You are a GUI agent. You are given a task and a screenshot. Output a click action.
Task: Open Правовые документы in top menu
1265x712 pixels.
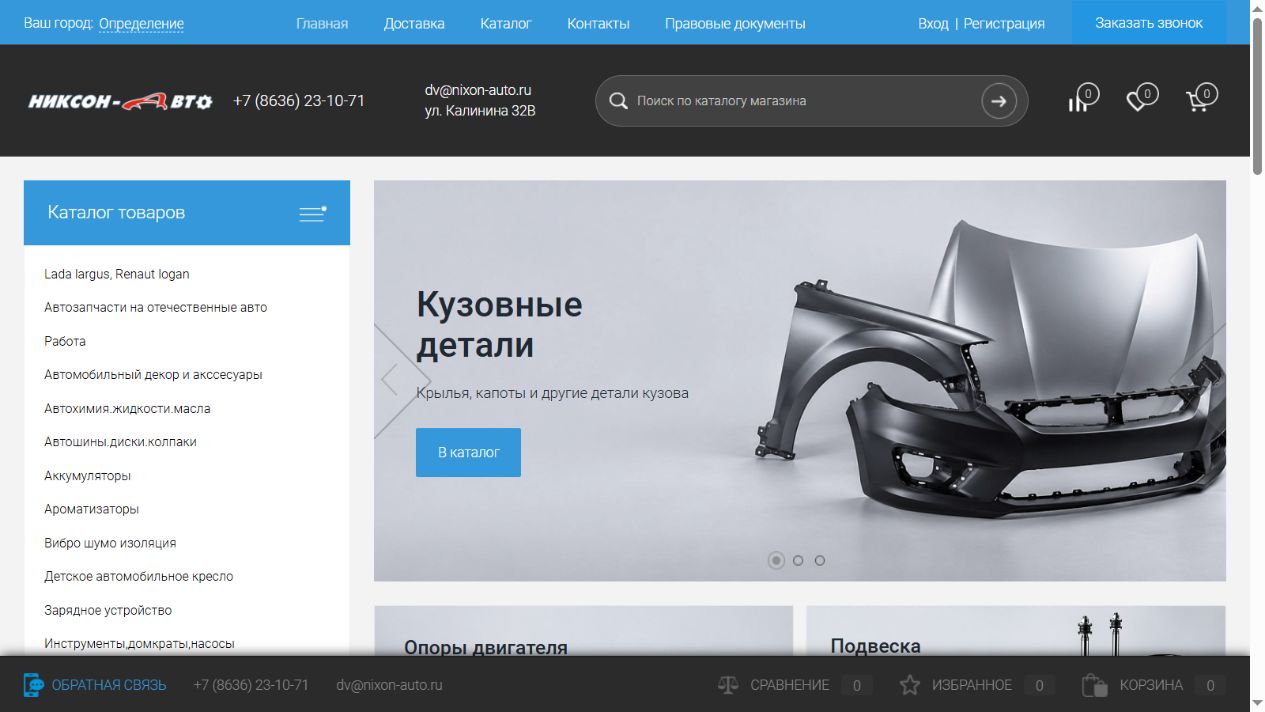[x=735, y=23]
